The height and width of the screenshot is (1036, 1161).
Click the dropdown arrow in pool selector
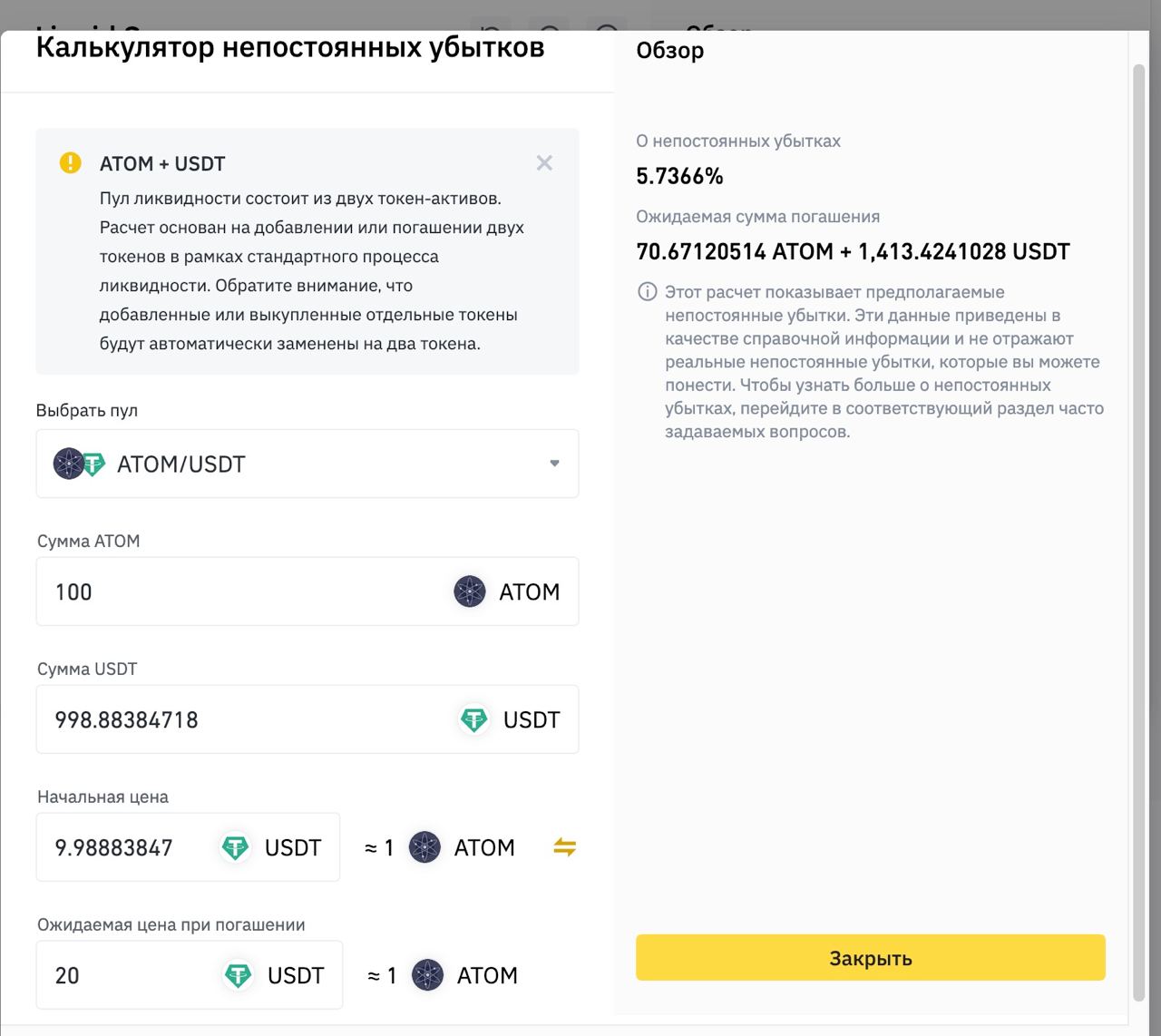[554, 464]
